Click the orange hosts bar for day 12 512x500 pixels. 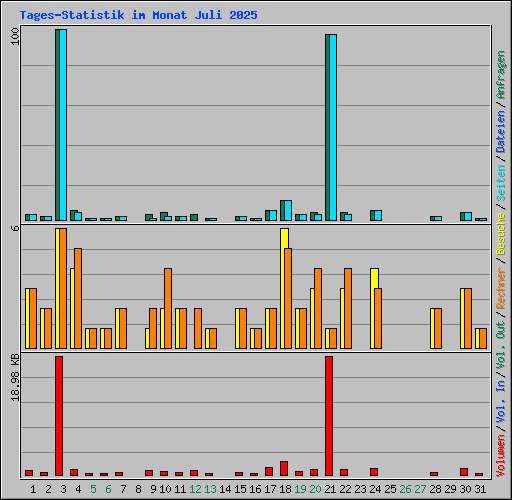tap(198, 329)
